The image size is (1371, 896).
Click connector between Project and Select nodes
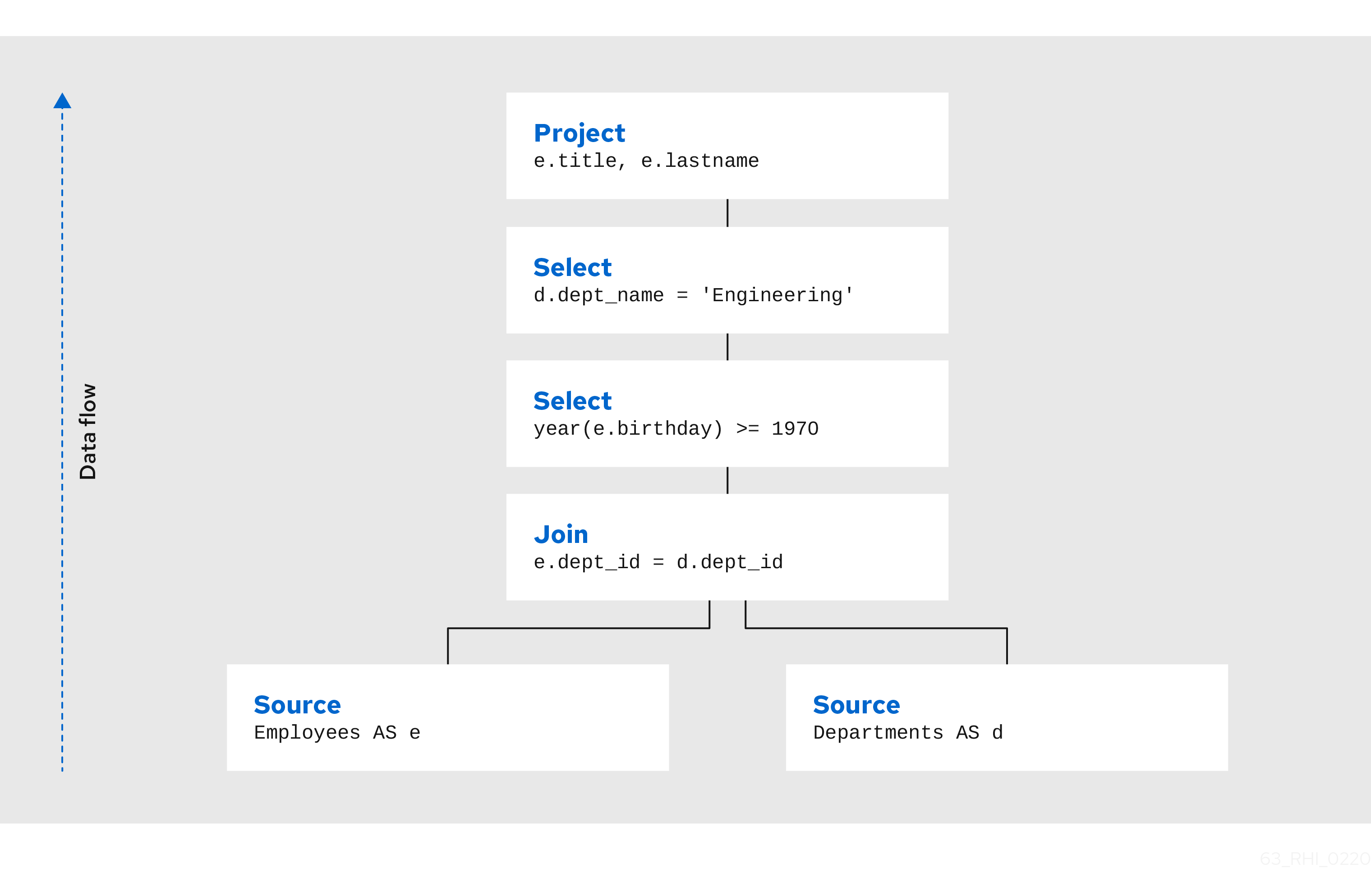click(x=727, y=213)
